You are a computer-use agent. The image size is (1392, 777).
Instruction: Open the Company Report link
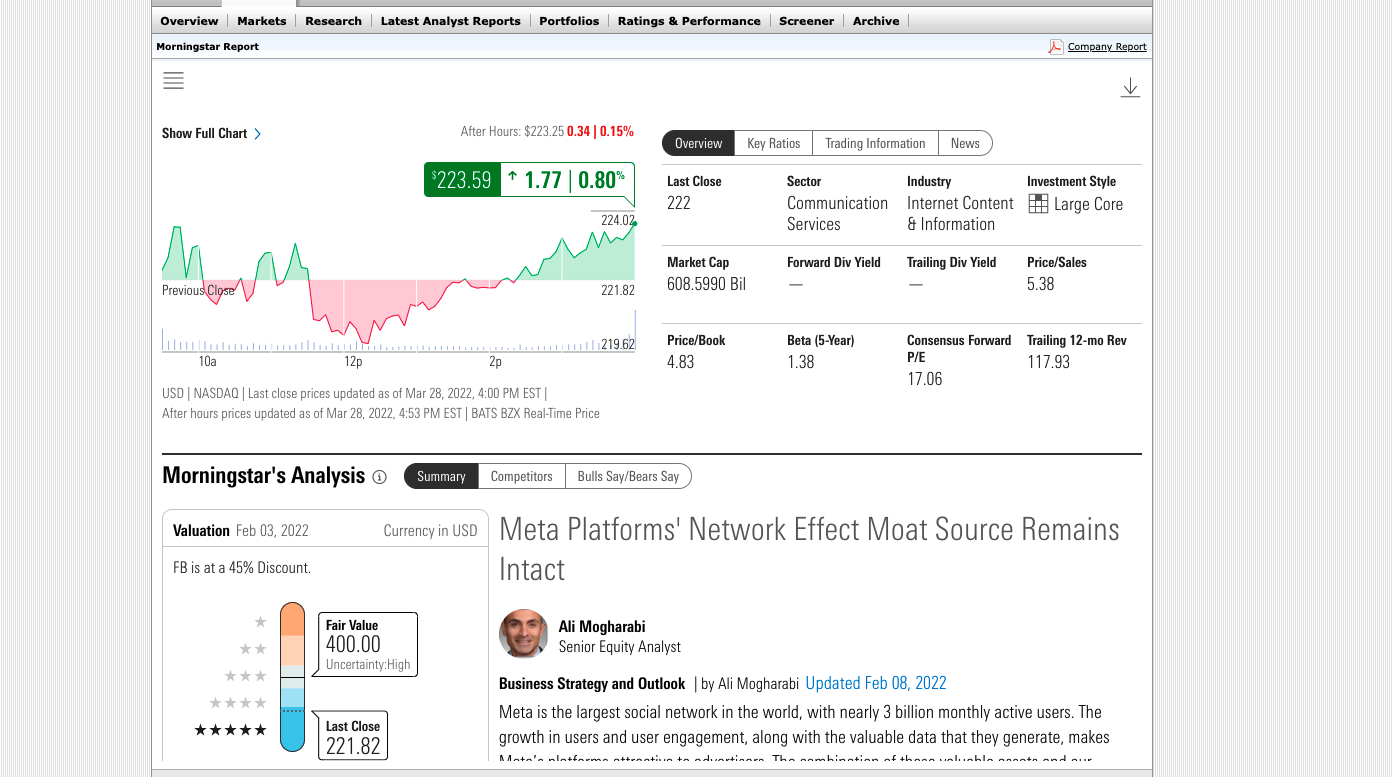tap(1107, 47)
